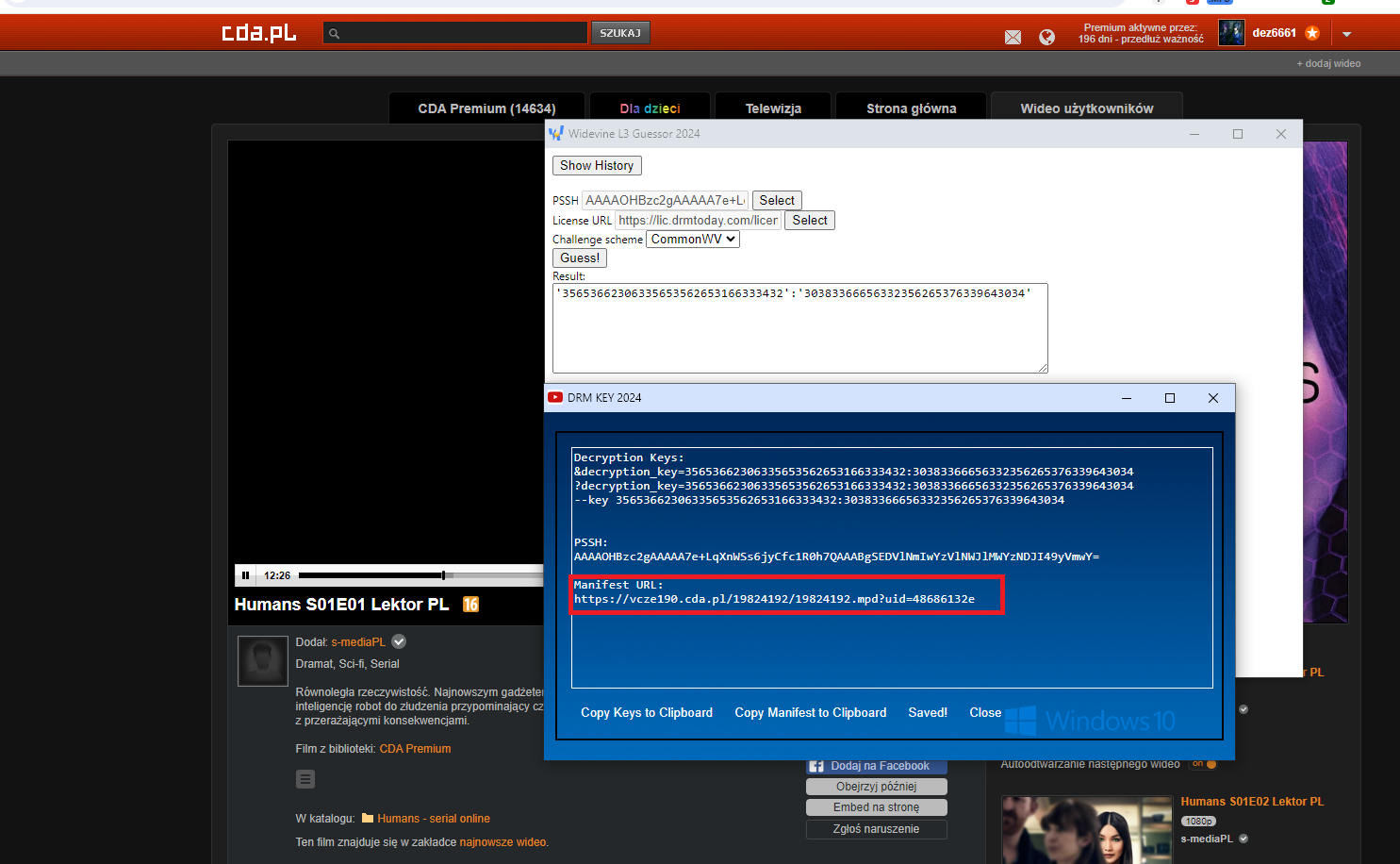Go to the cda.pl logo homepage
This screenshot has width=1400, height=864.
259,33
